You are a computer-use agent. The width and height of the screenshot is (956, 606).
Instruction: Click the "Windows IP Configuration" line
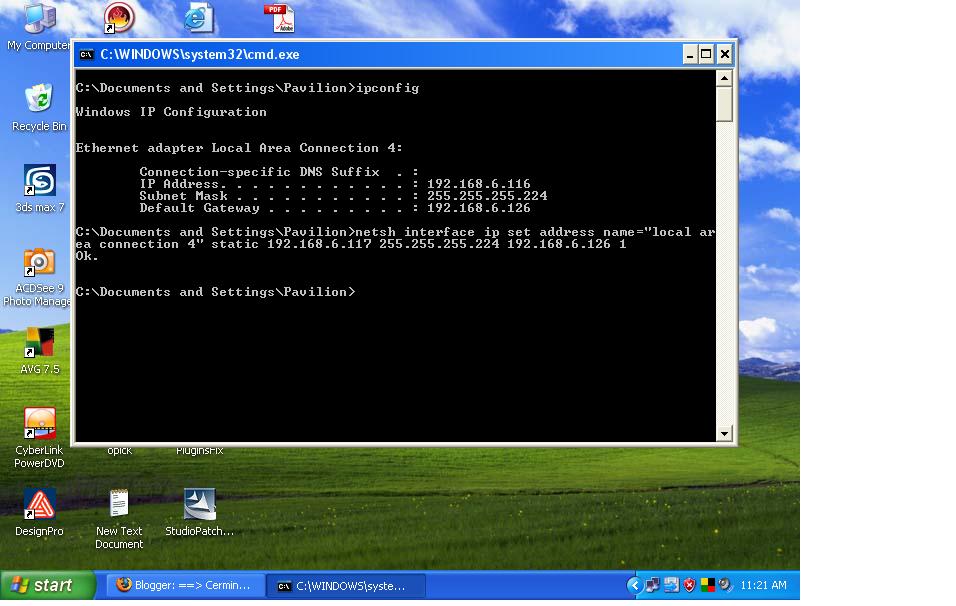[x=171, y=112]
